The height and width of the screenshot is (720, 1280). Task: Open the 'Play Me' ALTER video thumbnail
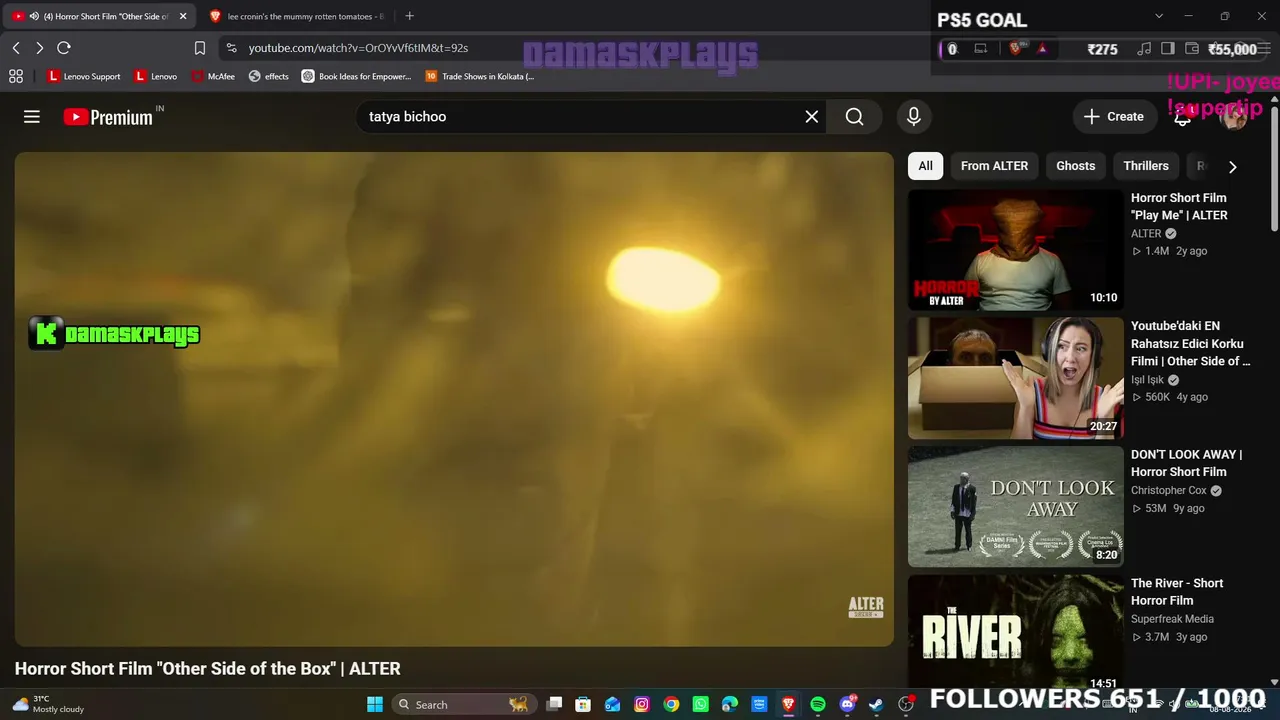pyautogui.click(x=1016, y=250)
